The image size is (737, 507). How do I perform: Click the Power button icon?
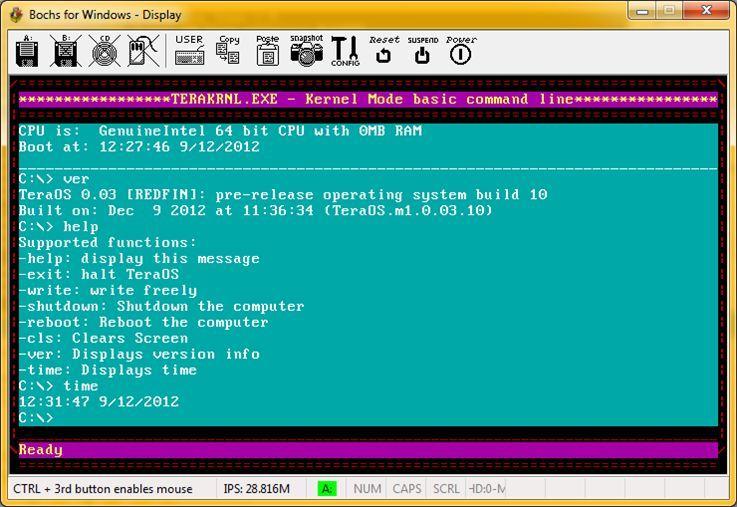[x=461, y=50]
